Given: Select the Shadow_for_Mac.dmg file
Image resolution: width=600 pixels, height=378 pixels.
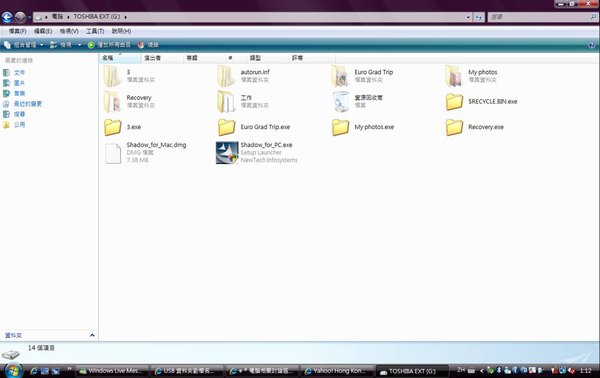Looking at the screenshot, I should [145, 152].
